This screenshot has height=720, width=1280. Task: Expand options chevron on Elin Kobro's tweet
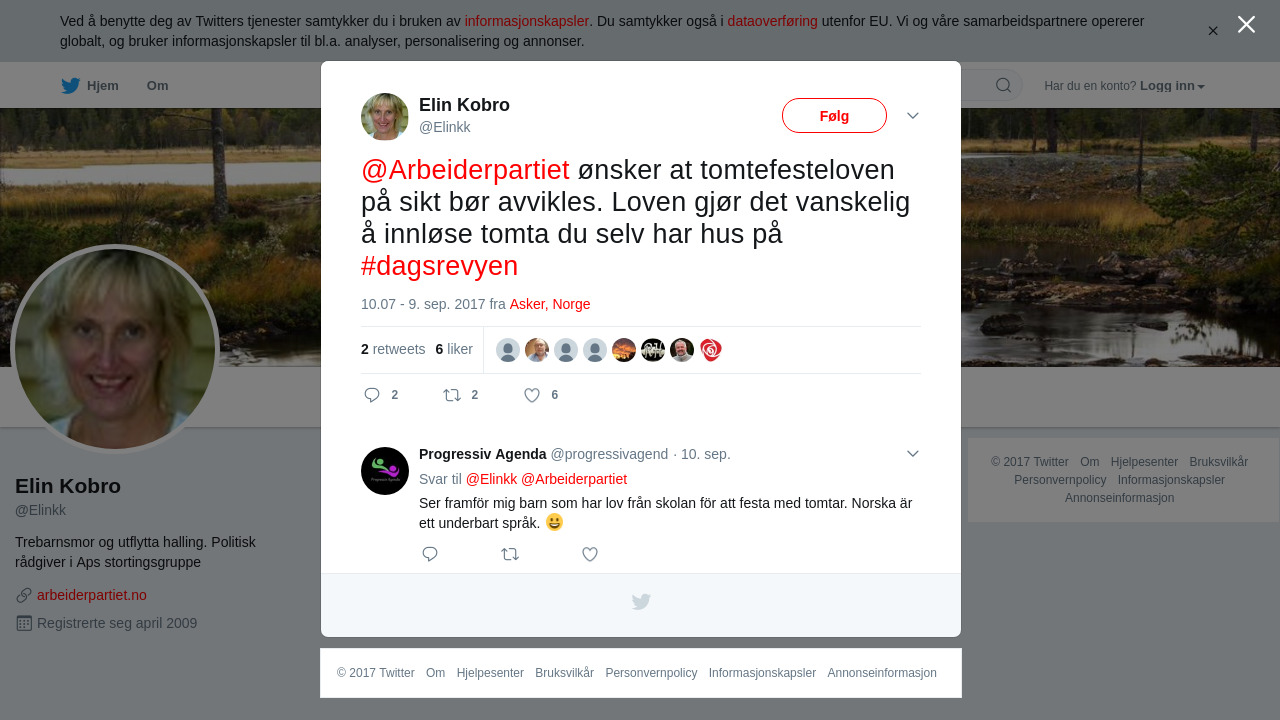tap(913, 116)
